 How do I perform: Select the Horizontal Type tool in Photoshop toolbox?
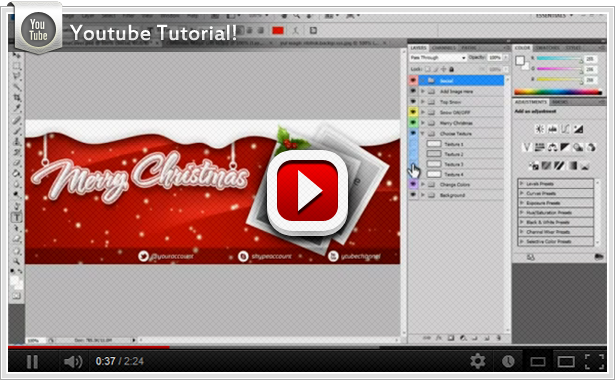coord(17,217)
